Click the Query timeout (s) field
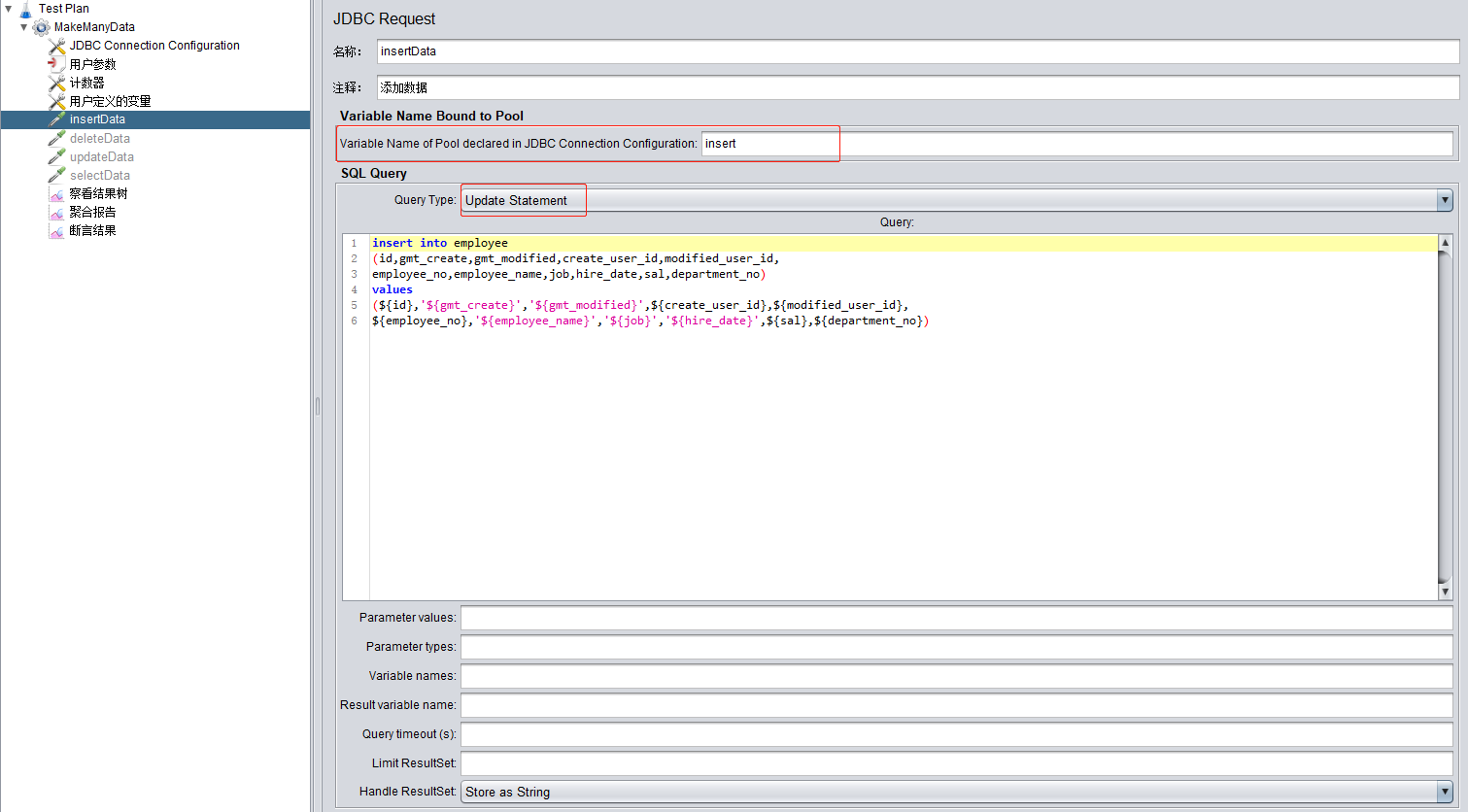The width and height of the screenshot is (1468, 812). tap(957, 734)
